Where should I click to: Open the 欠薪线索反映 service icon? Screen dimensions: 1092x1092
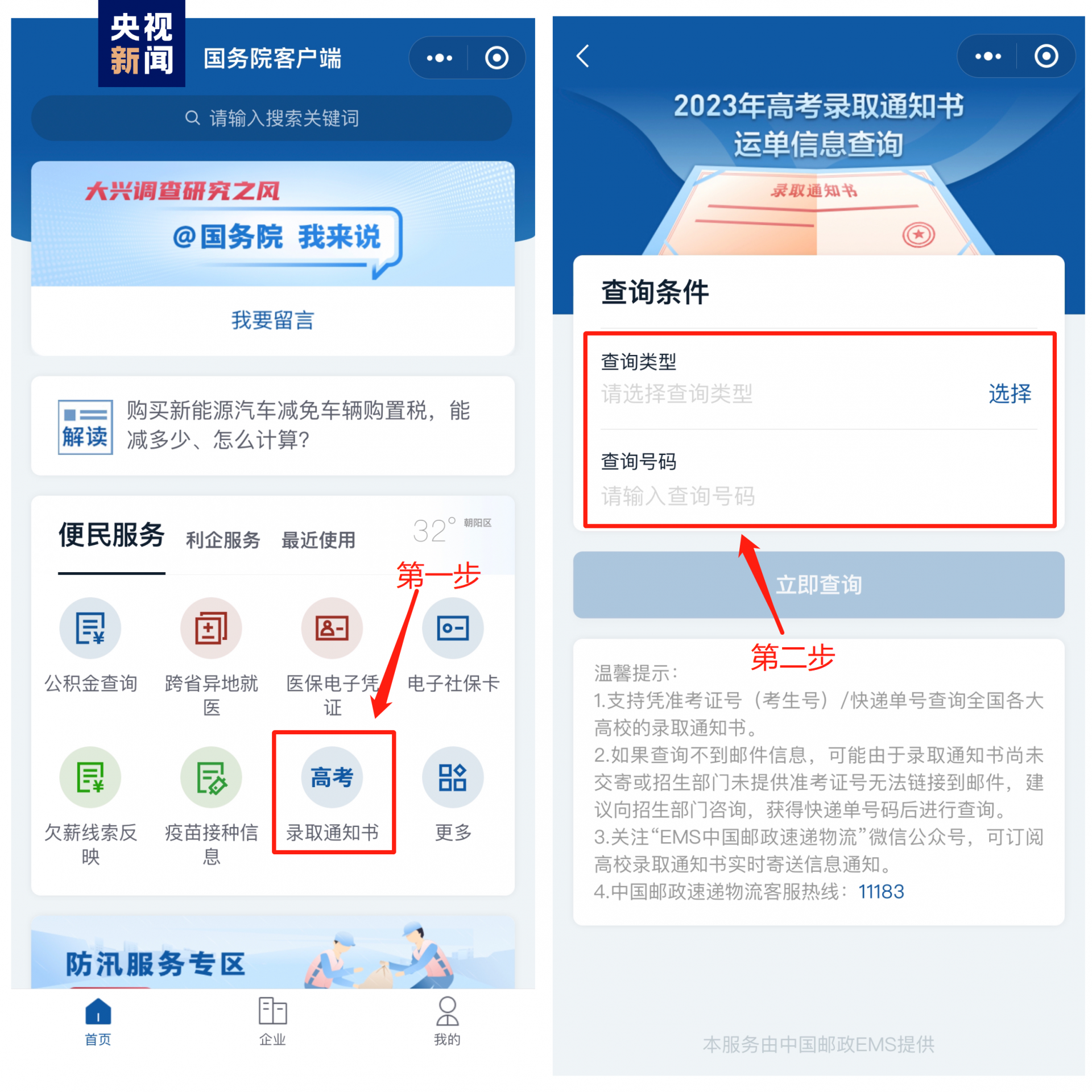pyautogui.click(x=90, y=777)
